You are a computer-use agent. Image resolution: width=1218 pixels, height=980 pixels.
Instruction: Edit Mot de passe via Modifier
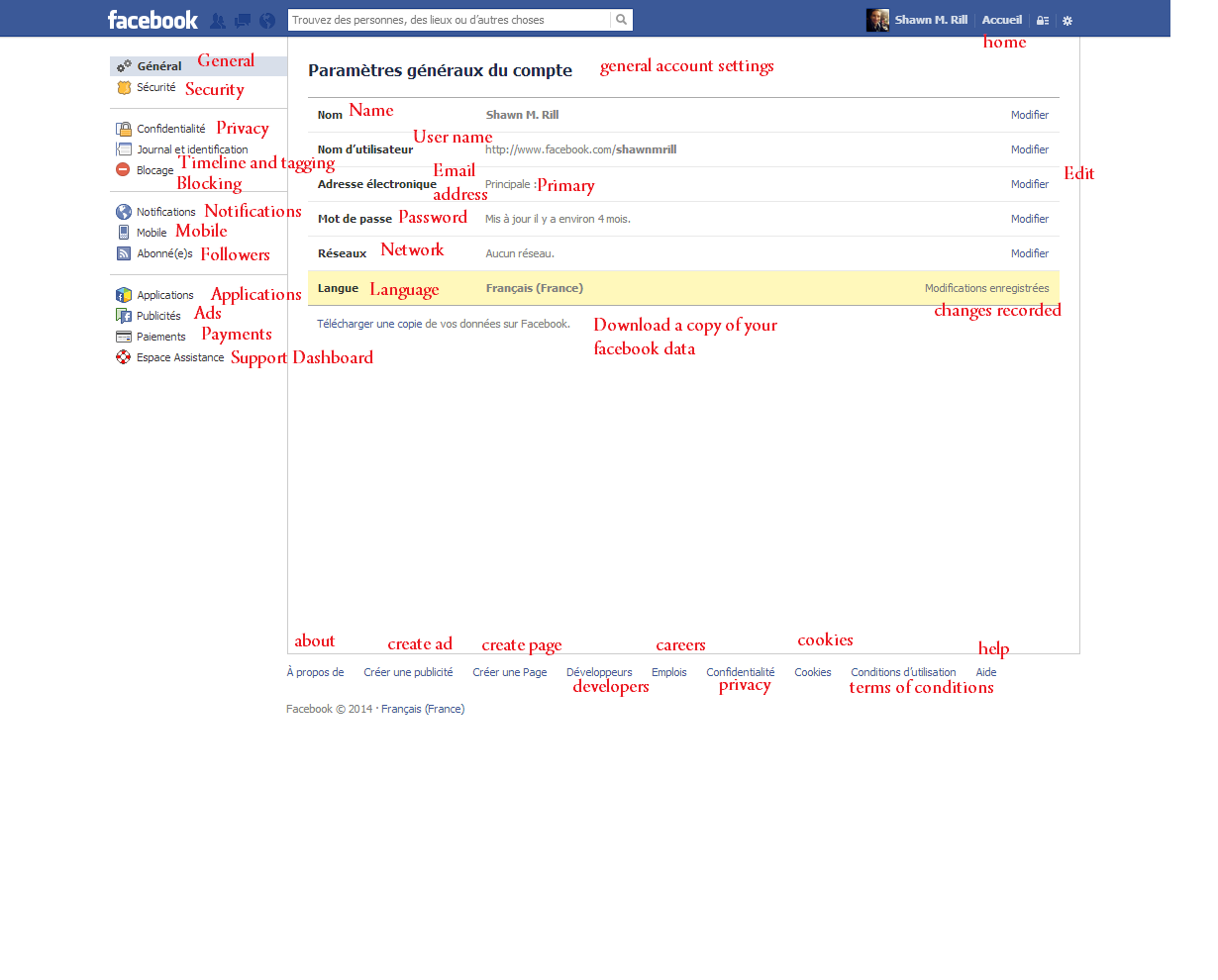1030,219
